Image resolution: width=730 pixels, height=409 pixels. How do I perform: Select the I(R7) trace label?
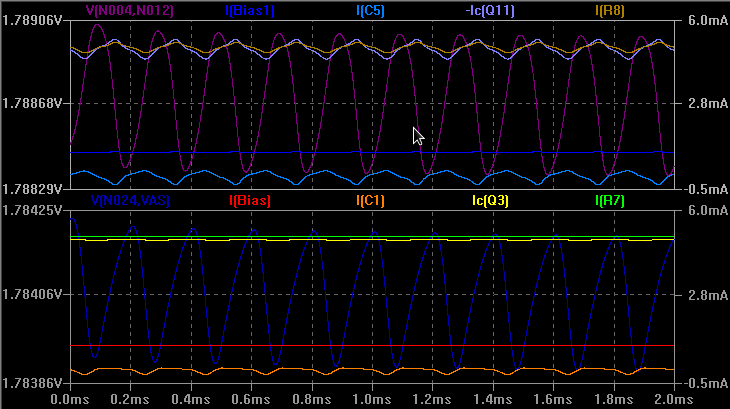coord(610,201)
